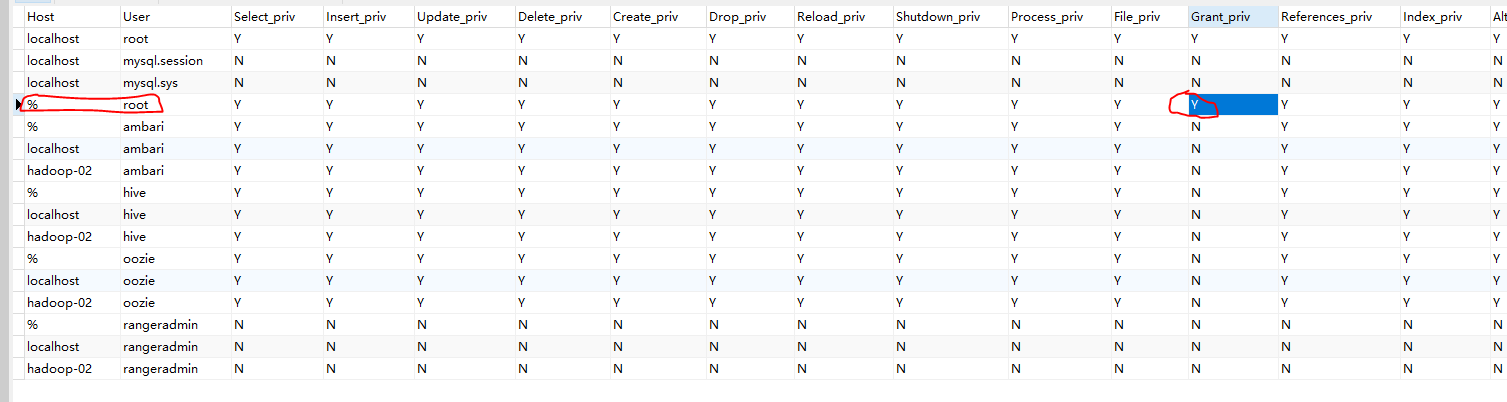Click rangeradmin user cell with localhost host
Image resolution: width=1507 pixels, height=402 pixels.
(x=174, y=347)
